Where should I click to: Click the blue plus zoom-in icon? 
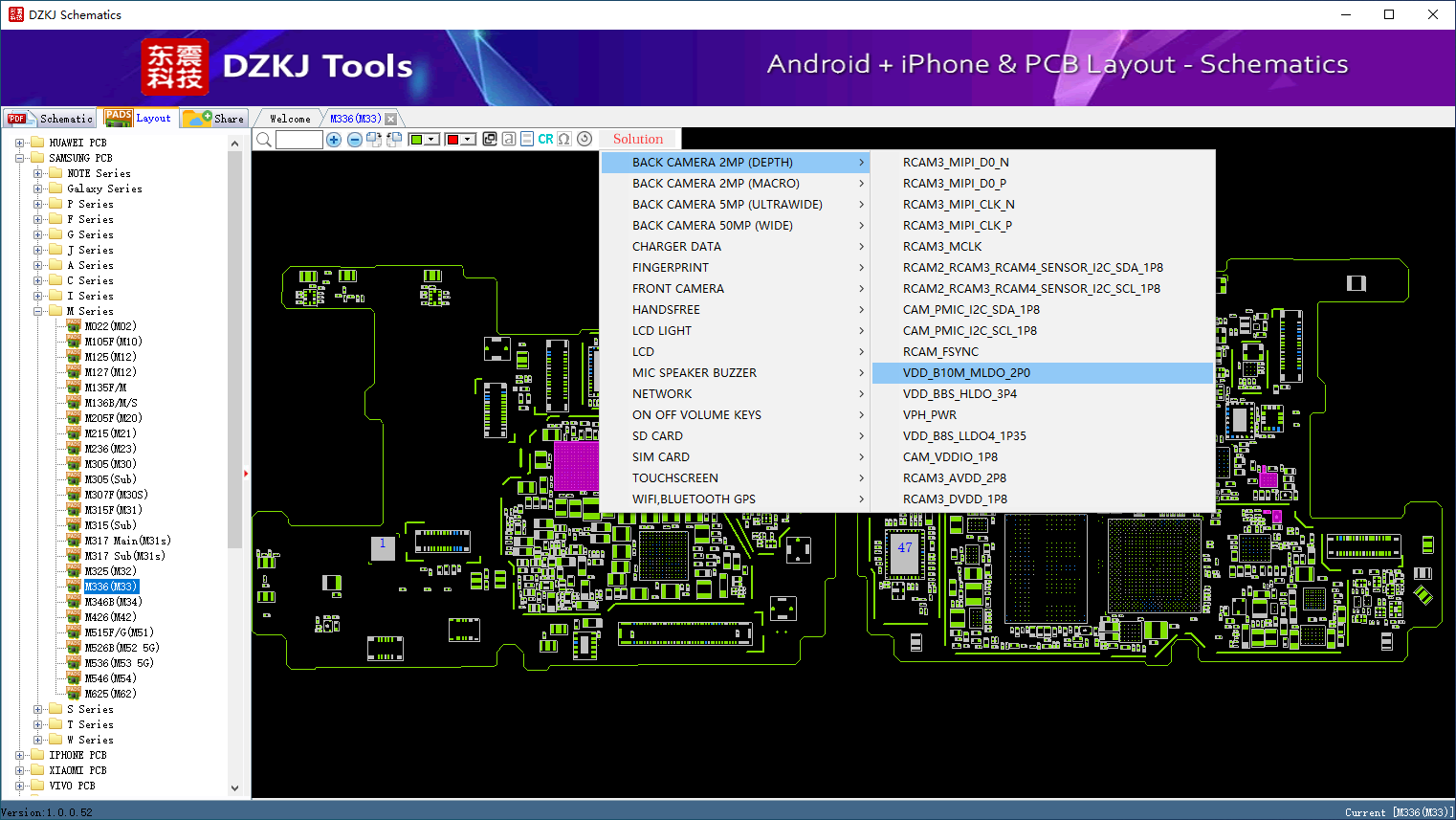click(x=334, y=140)
